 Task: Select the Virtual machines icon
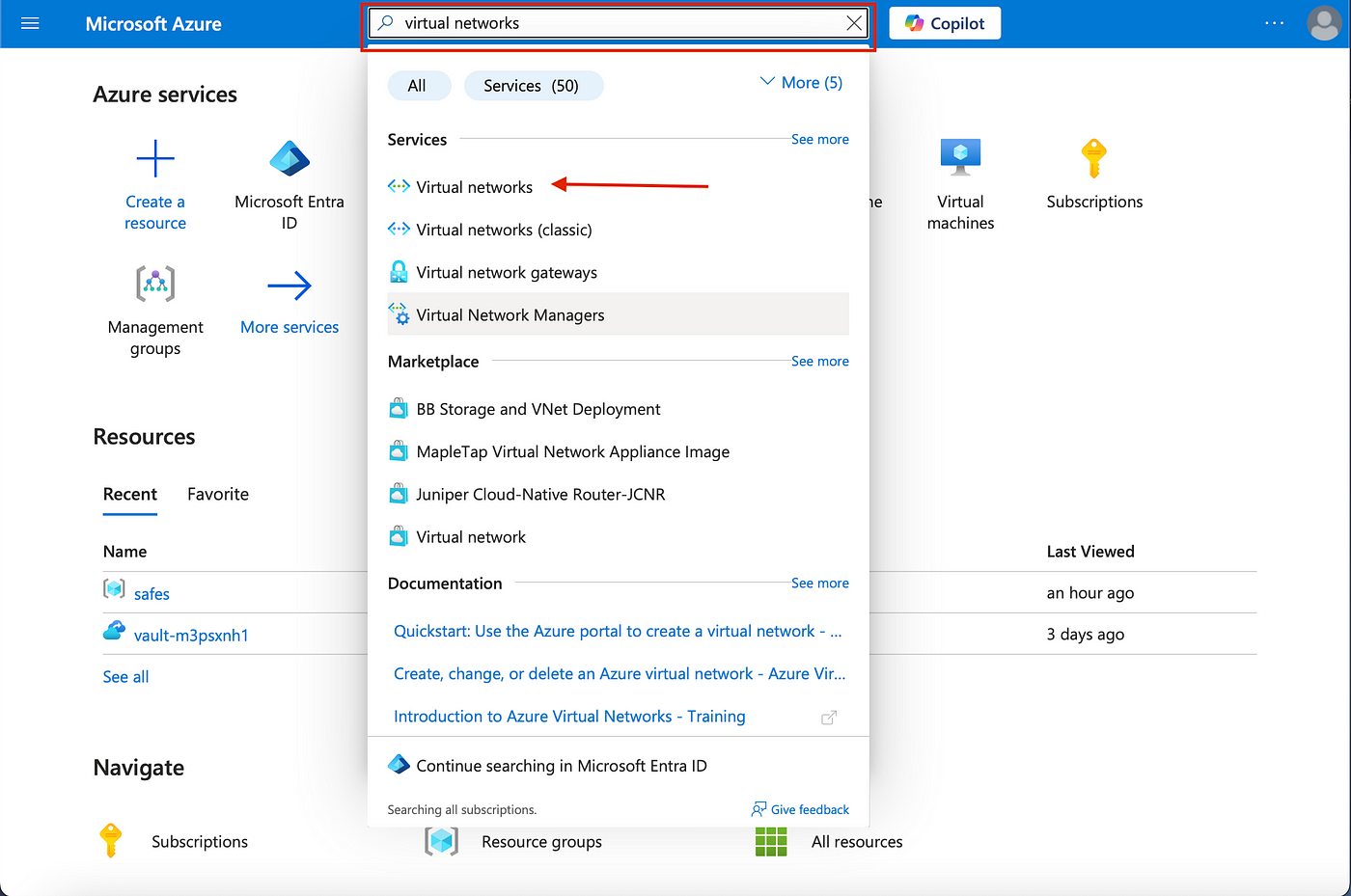[960, 155]
